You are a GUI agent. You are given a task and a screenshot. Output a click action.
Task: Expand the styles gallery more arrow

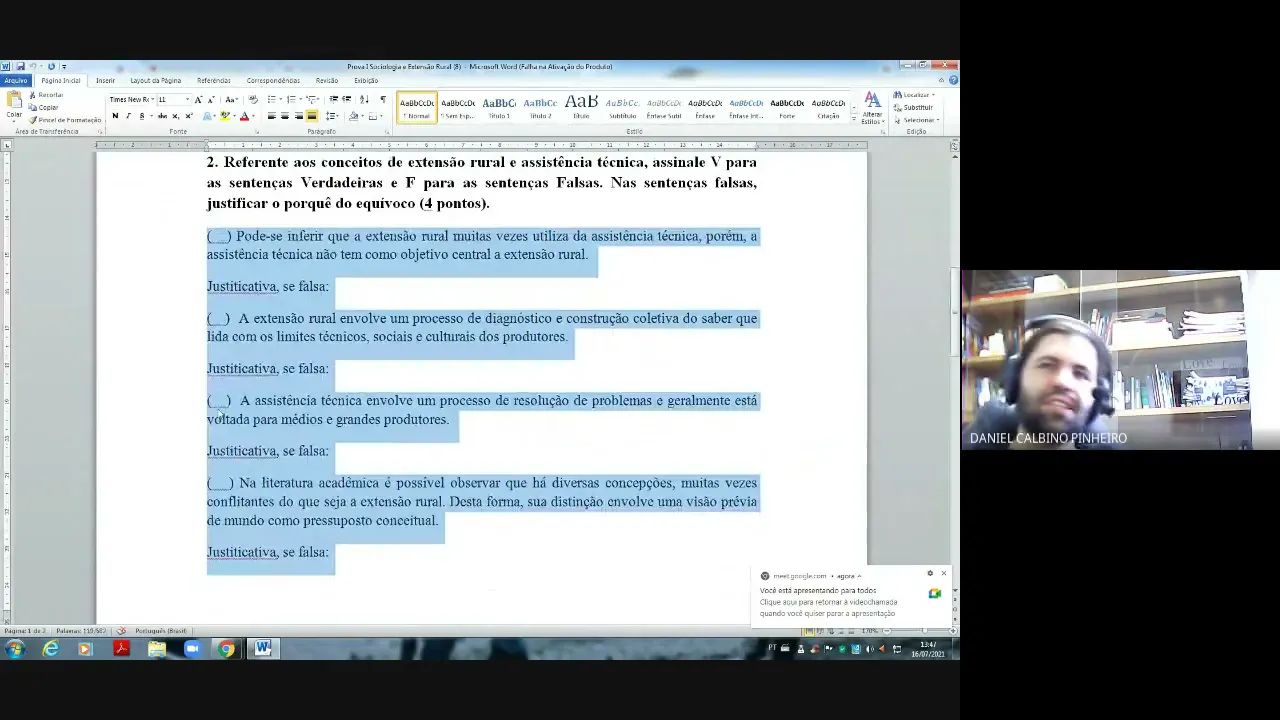[854, 119]
